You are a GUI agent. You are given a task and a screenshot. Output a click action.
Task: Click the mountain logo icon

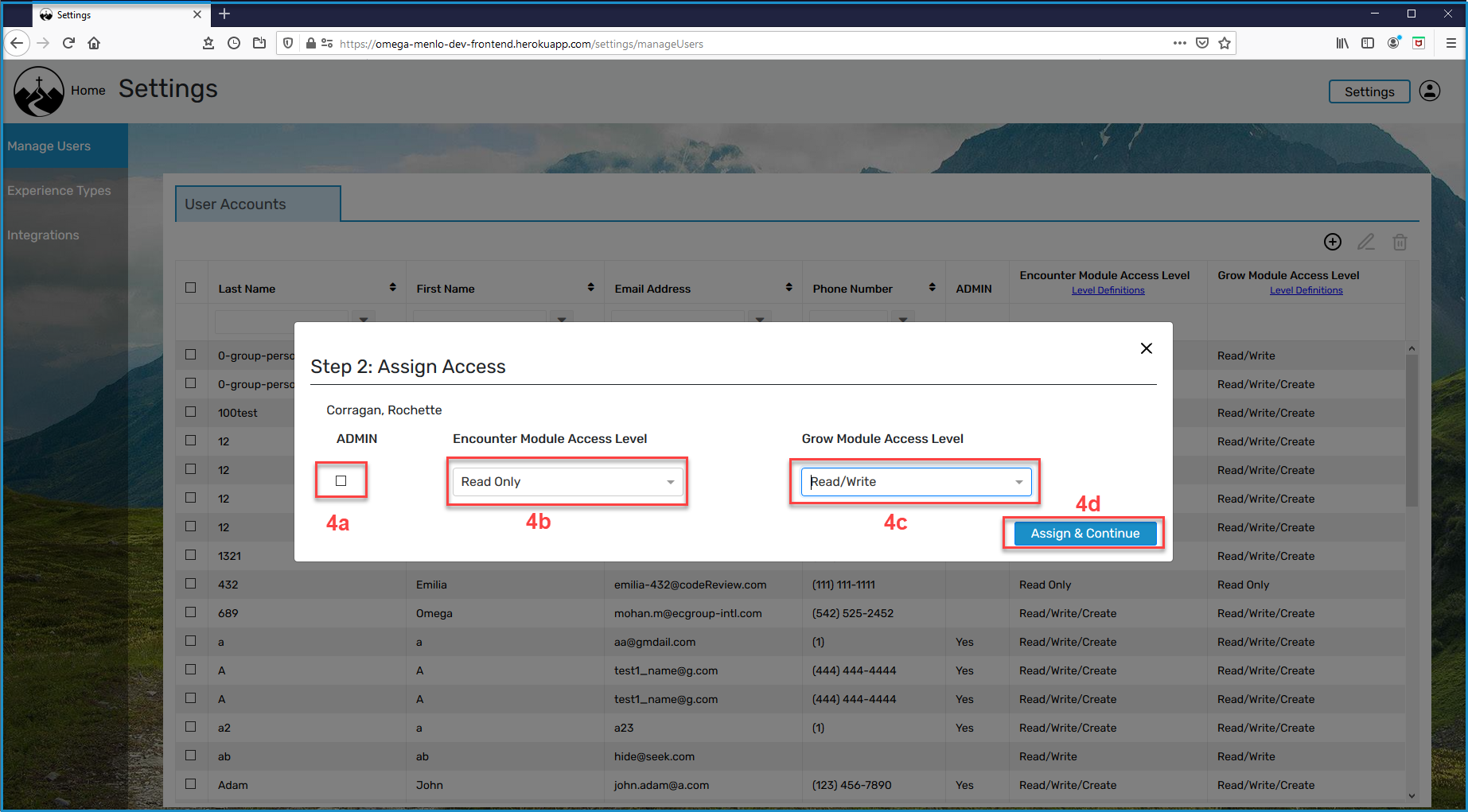(x=38, y=91)
